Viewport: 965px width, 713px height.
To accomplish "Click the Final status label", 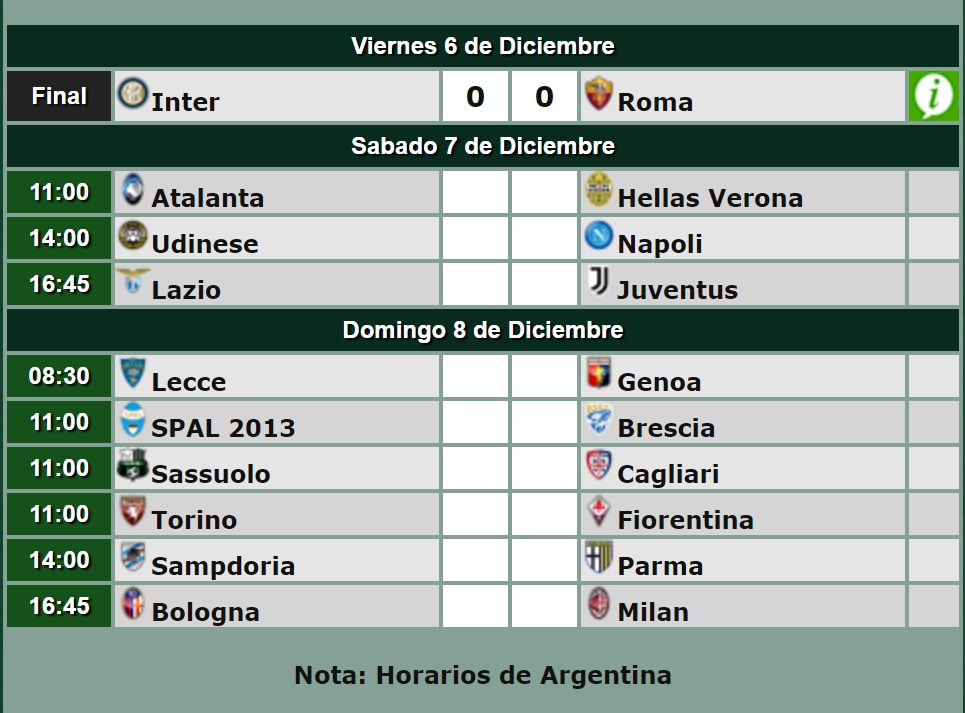I will click(59, 96).
